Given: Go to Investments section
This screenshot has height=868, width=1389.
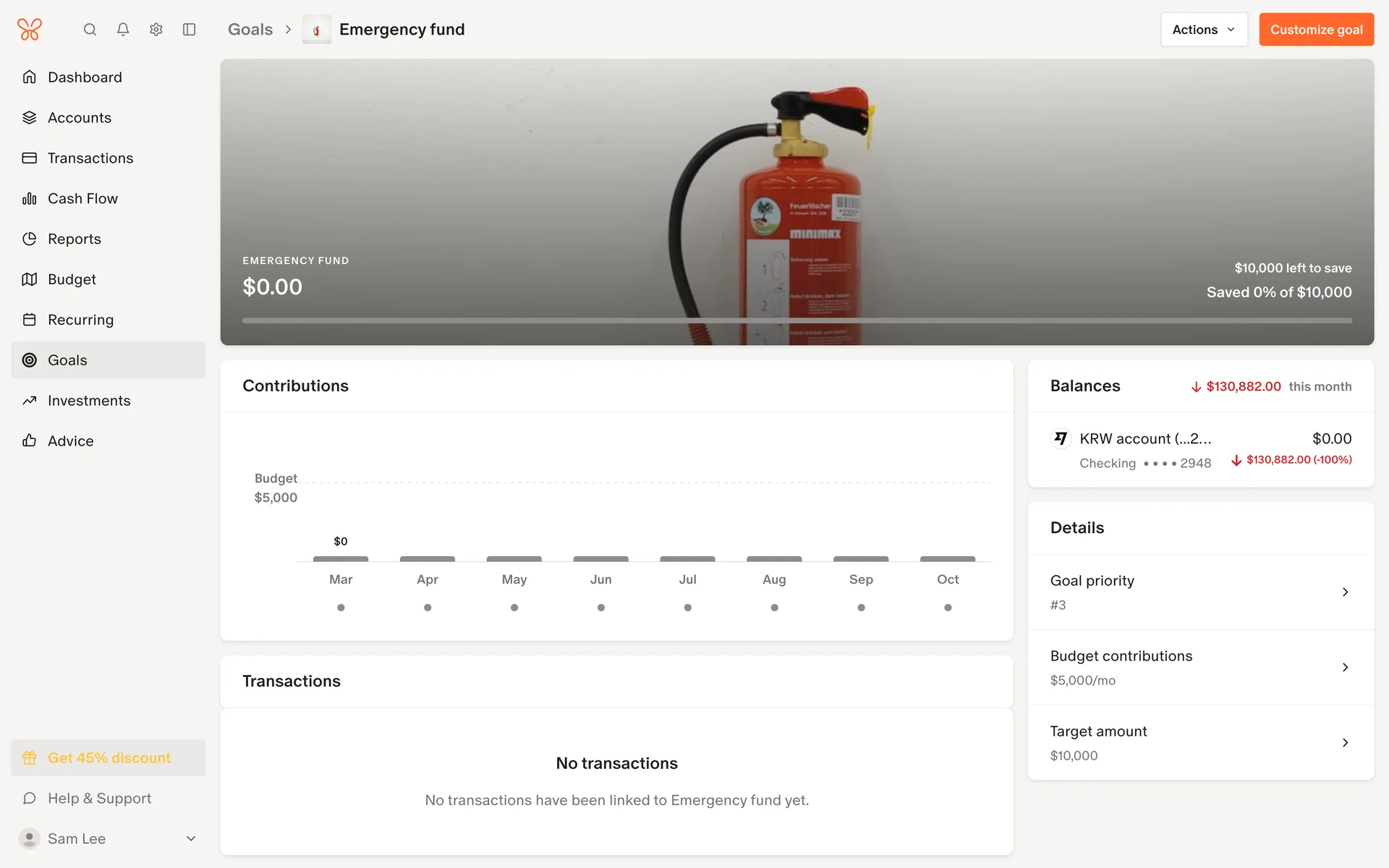Looking at the screenshot, I should pos(89,400).
